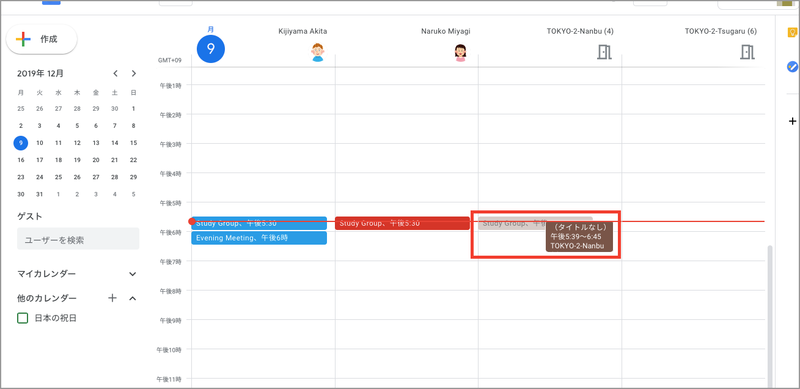Open blue Study Group 午後5:30 event

coord(259,223)
